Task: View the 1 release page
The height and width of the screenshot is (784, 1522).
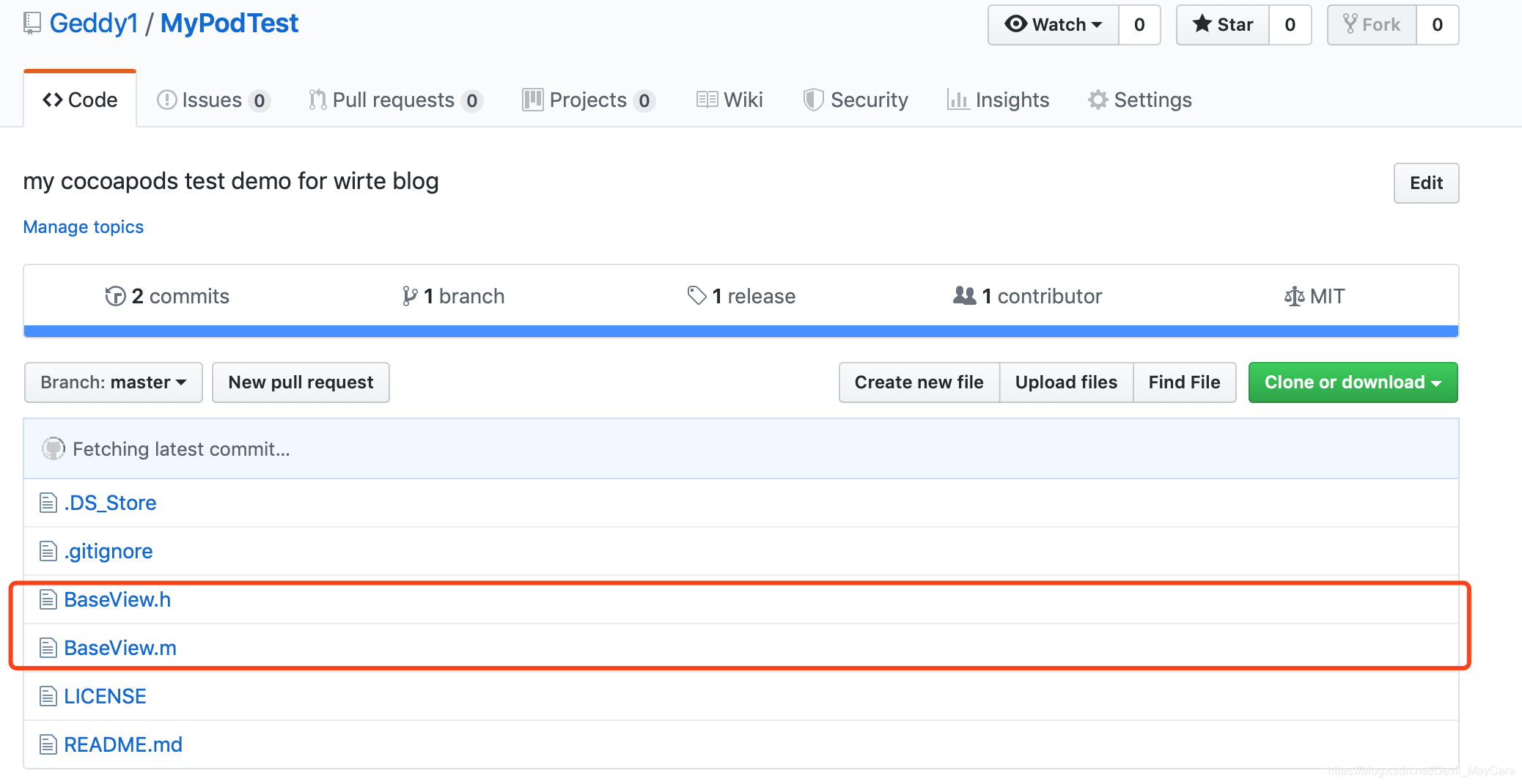Action: pos(741,296)
